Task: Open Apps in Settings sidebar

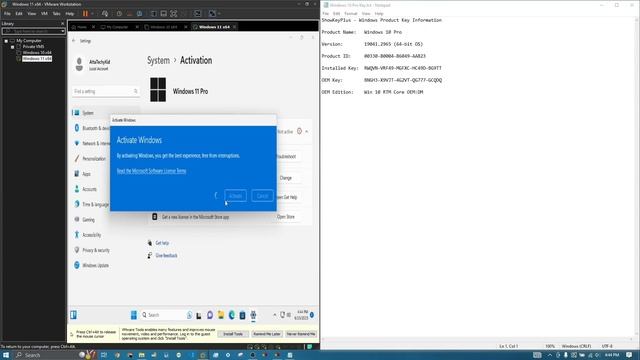Action: (x=86, y=174)
